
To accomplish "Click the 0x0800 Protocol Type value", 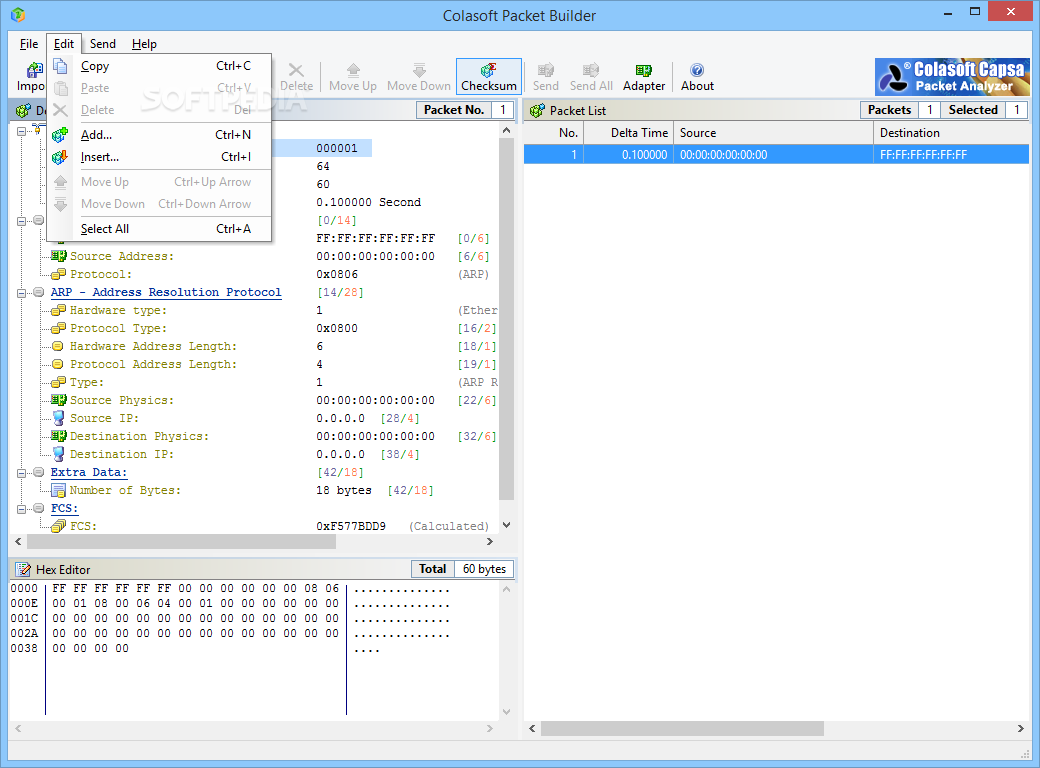I will click(x=337, y=328).
